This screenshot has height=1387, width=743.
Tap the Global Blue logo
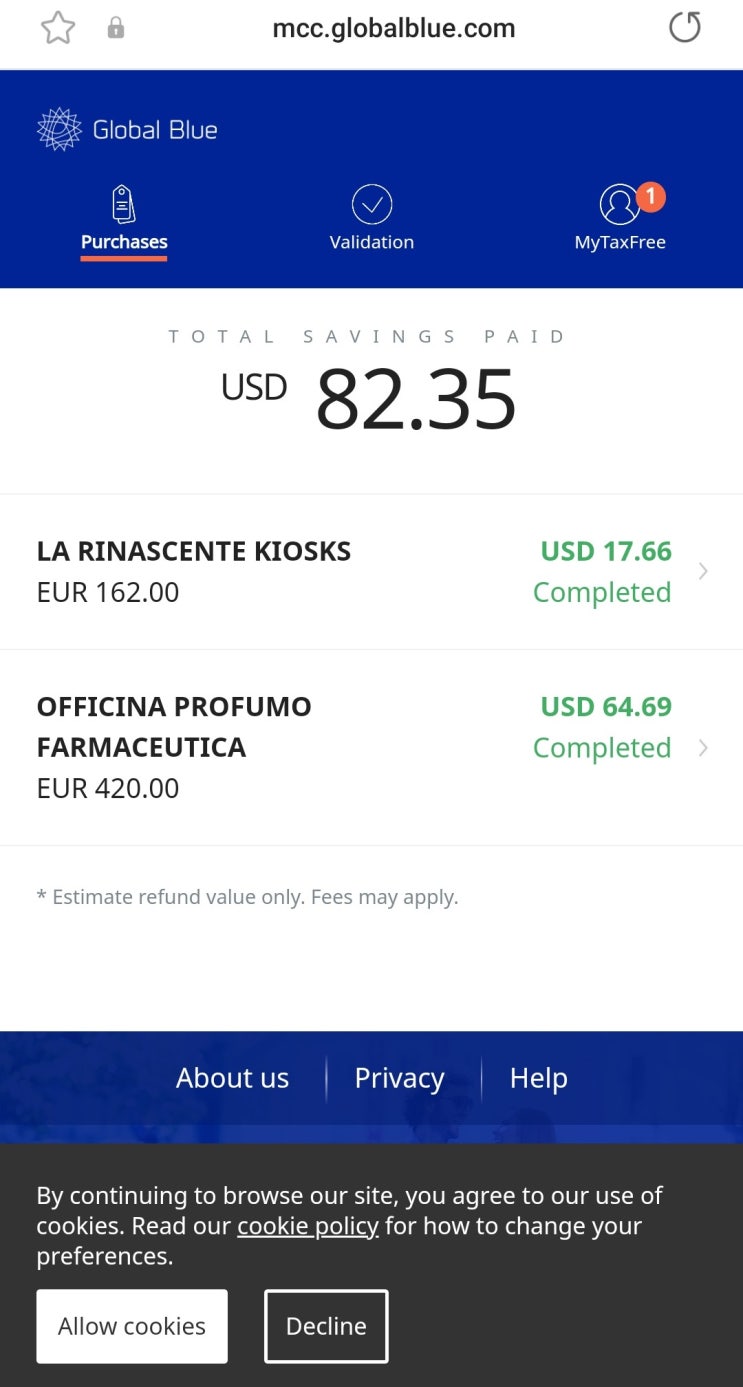[127, 129]
